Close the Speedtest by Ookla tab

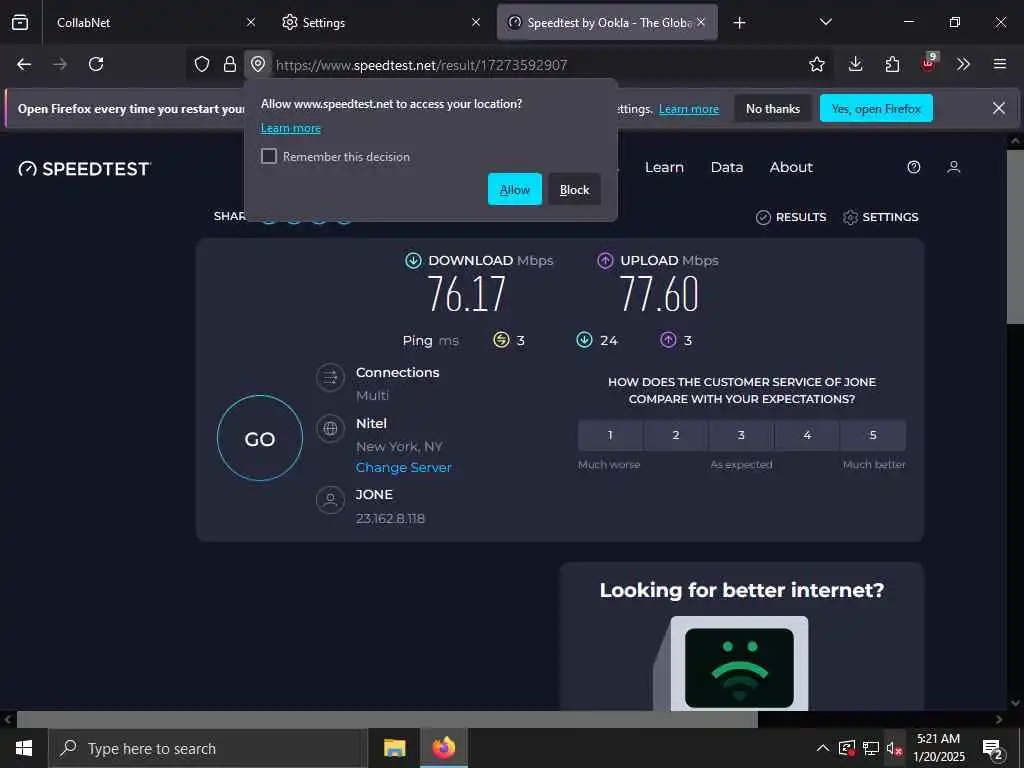coord(701,22)
